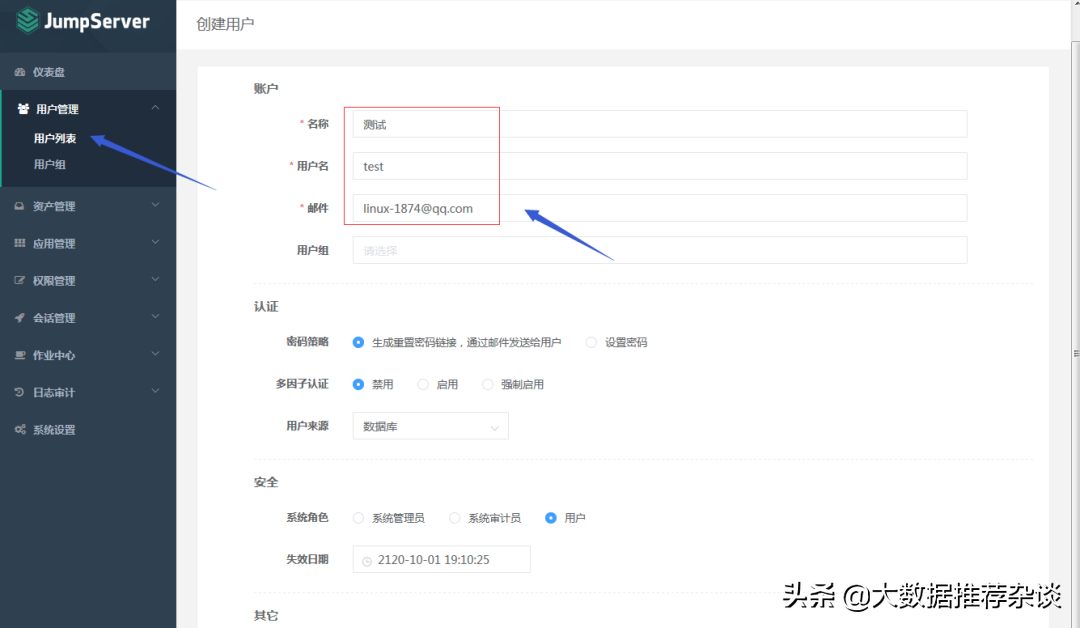Choose 系统管理员 as system role
Image resolution: width=1080 pixels, height=628 pixels.
(x=358, y=518)
